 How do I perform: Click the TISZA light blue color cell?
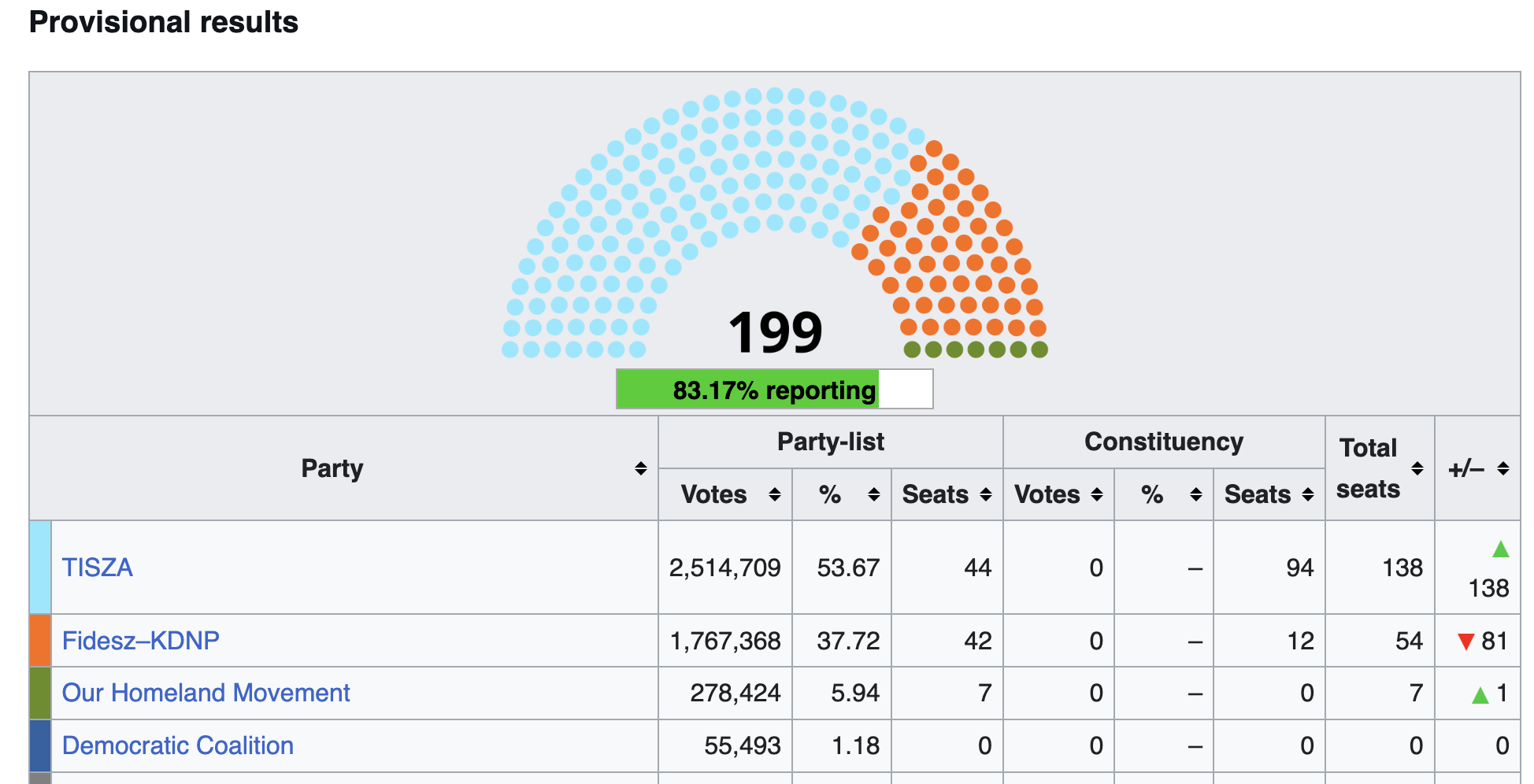pyautogui.click(x=40, y=568)
